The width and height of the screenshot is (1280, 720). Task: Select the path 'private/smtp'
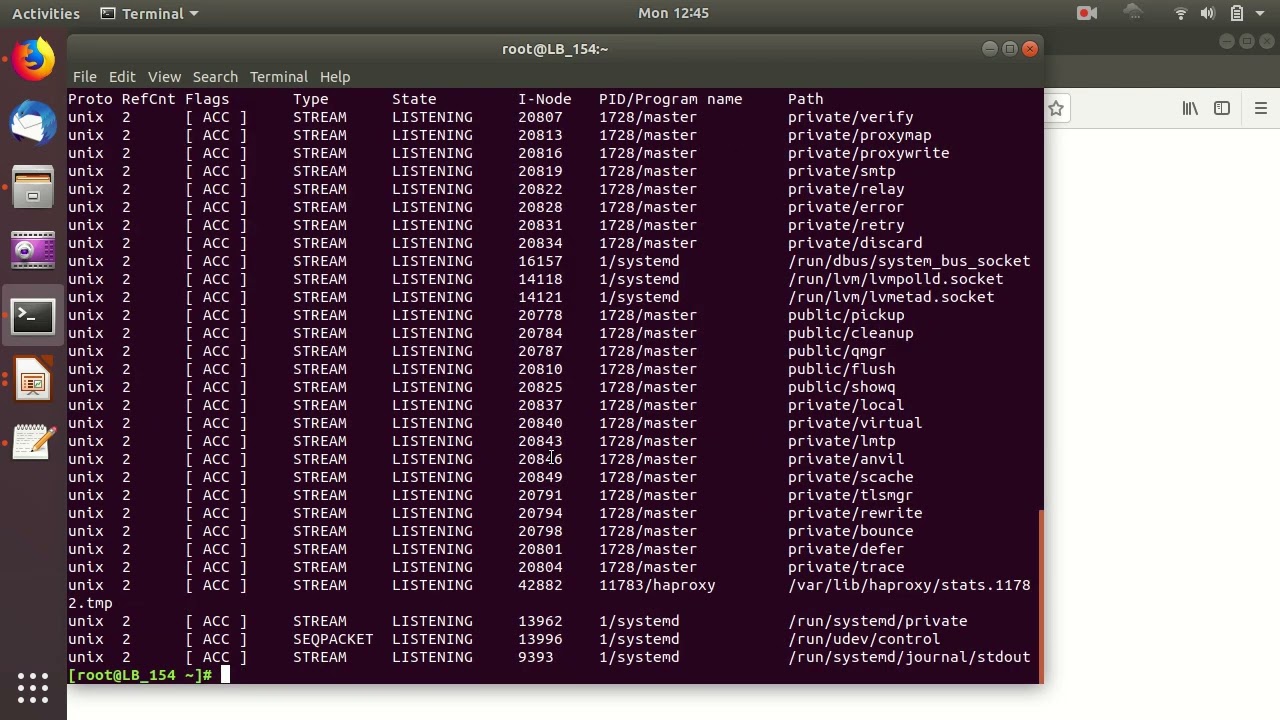pos(842,171)
